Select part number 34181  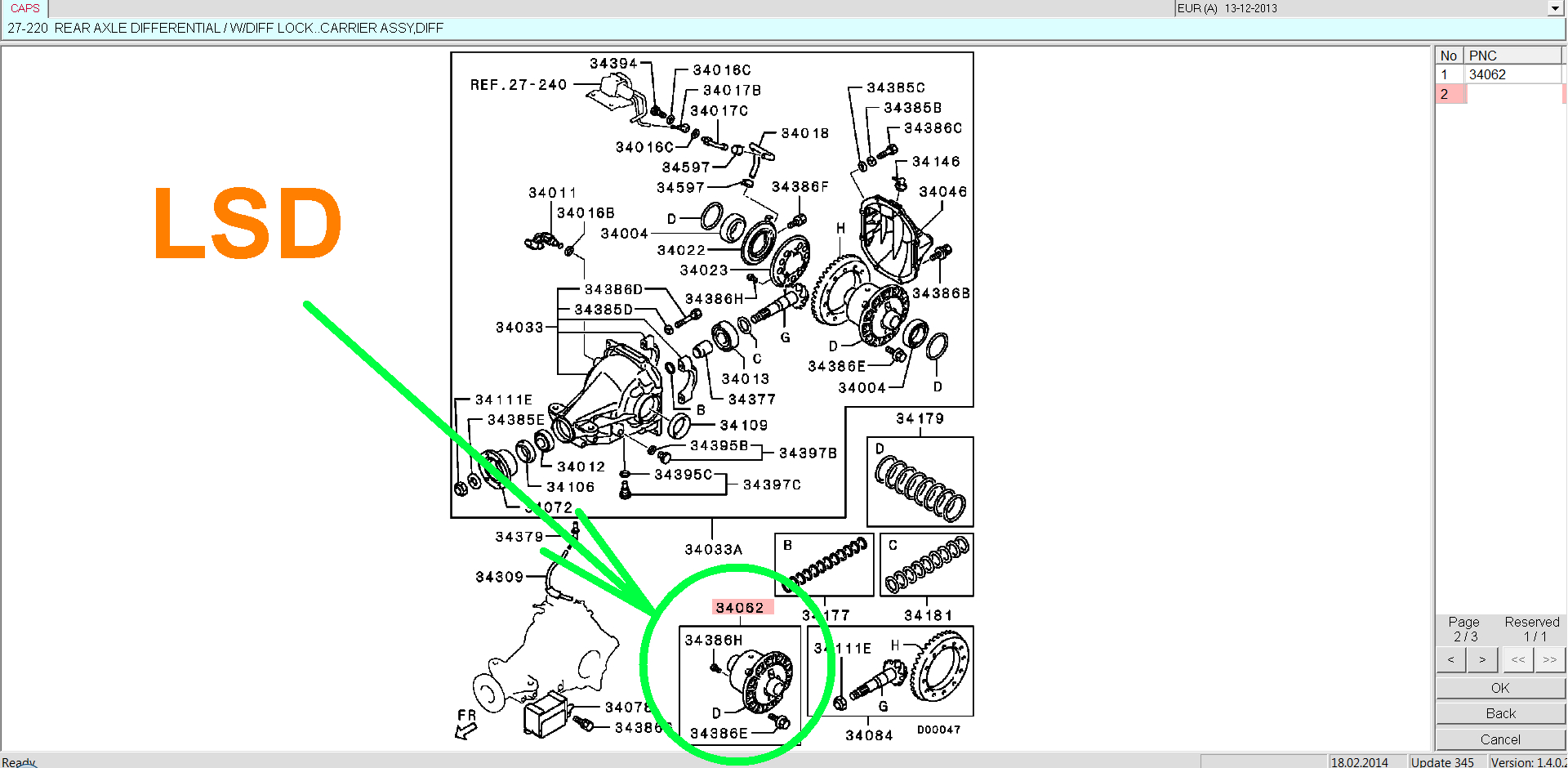[928, 615]
